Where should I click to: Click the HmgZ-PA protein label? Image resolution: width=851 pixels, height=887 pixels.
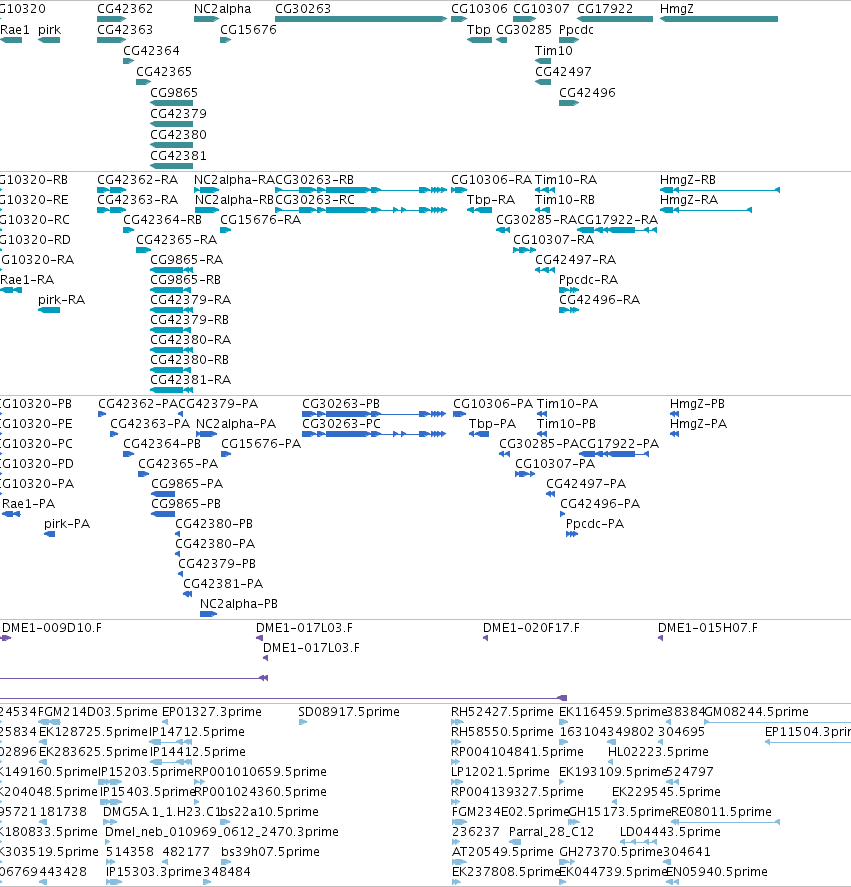pos(698,424)
